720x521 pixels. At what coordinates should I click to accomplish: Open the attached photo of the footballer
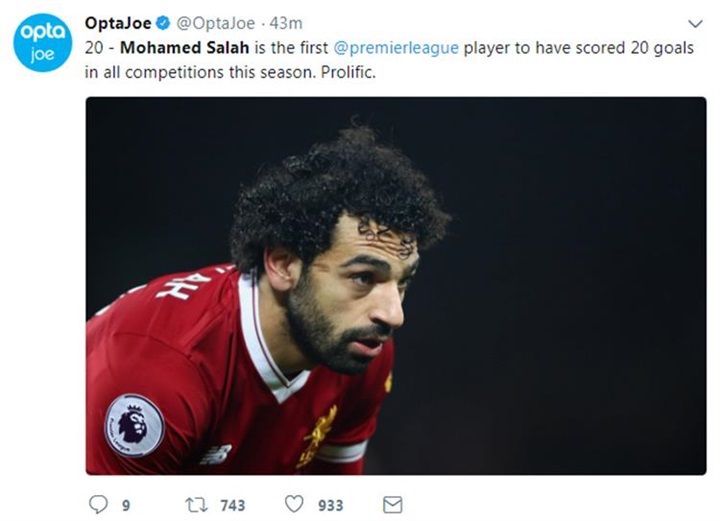(395, 285)
